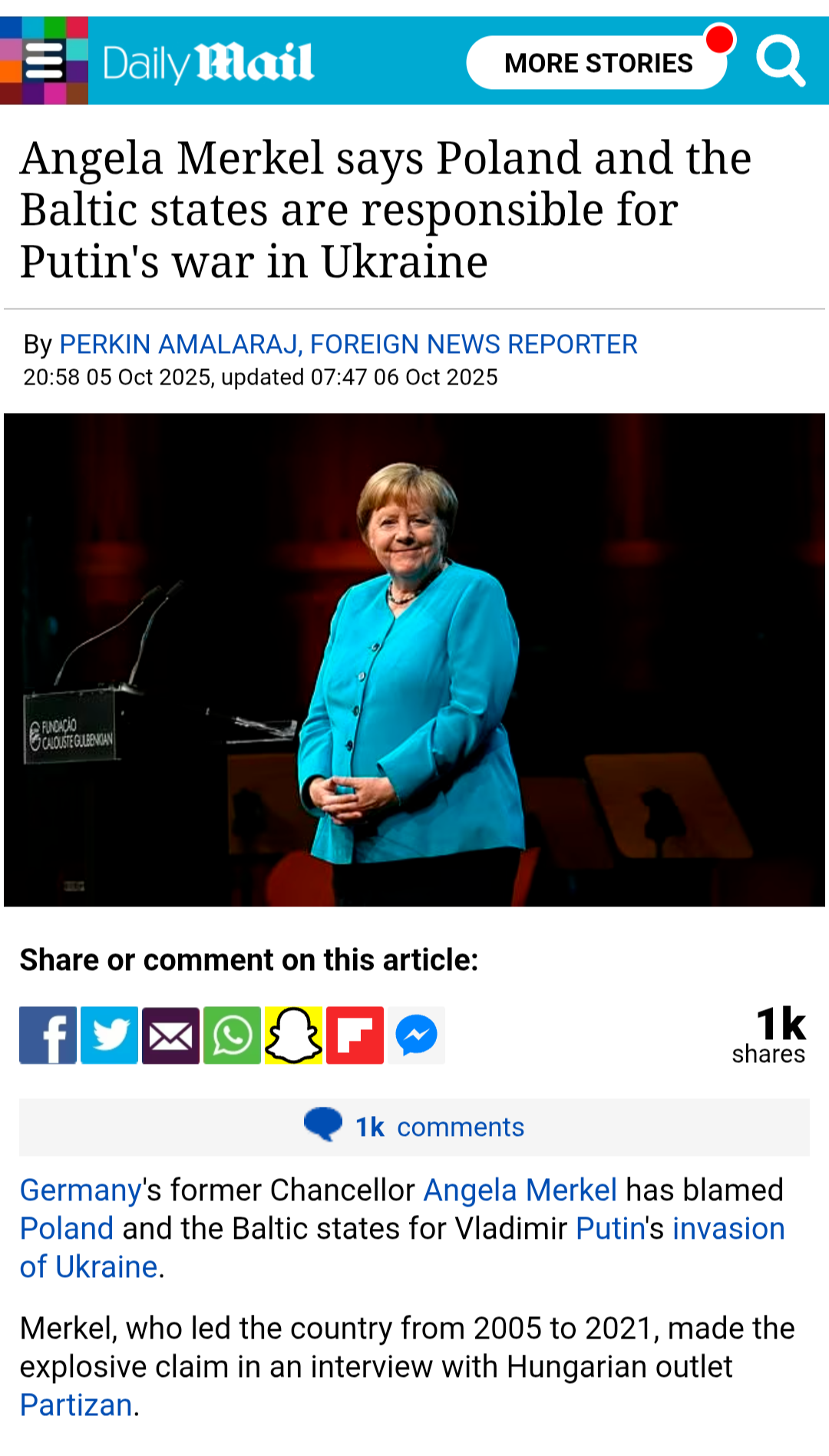Tap the search magnifier icon
Screen dimensions: 829x1456
781,61
